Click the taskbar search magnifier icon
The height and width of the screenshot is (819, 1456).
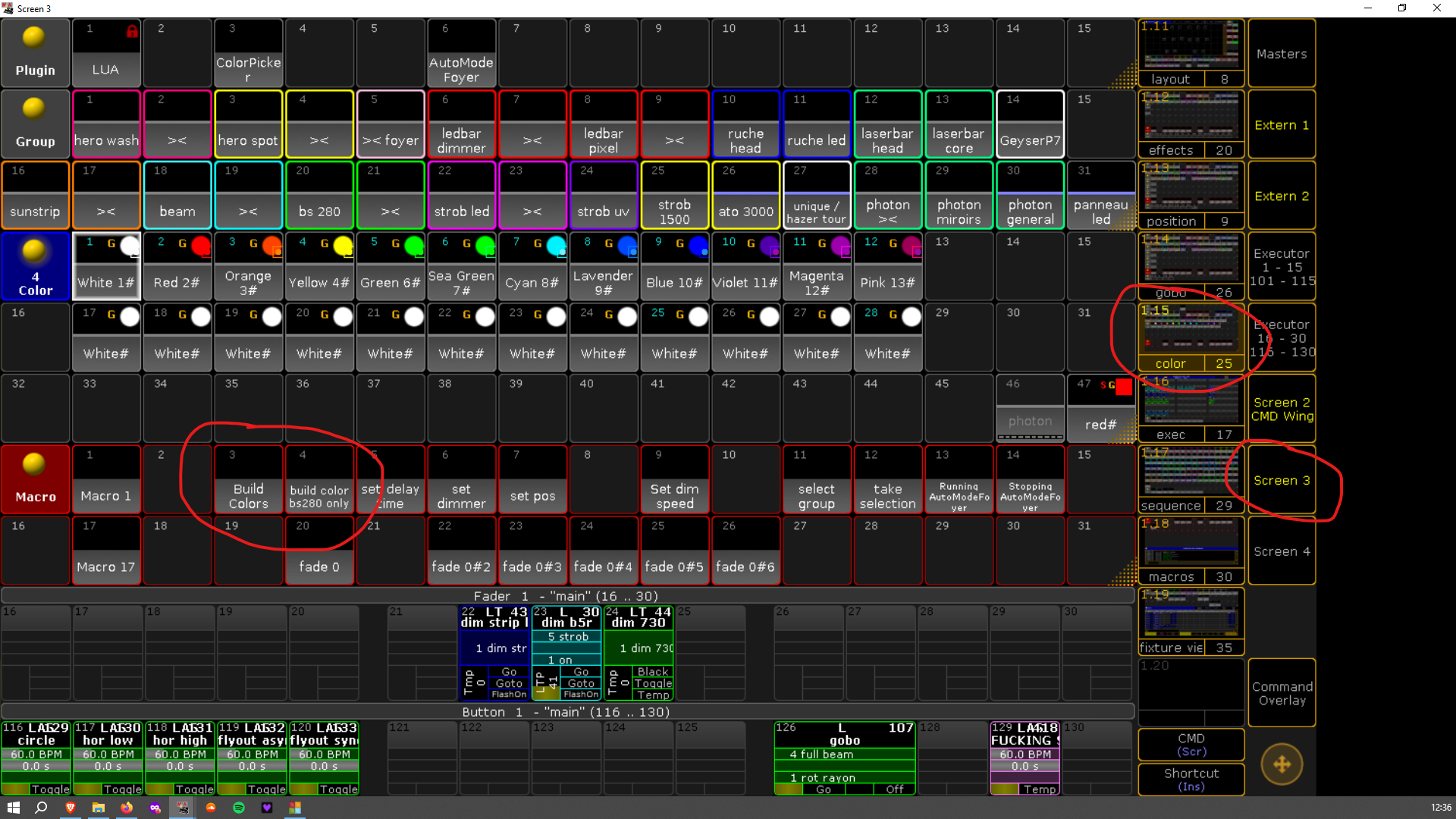click(x=41, y=808)
